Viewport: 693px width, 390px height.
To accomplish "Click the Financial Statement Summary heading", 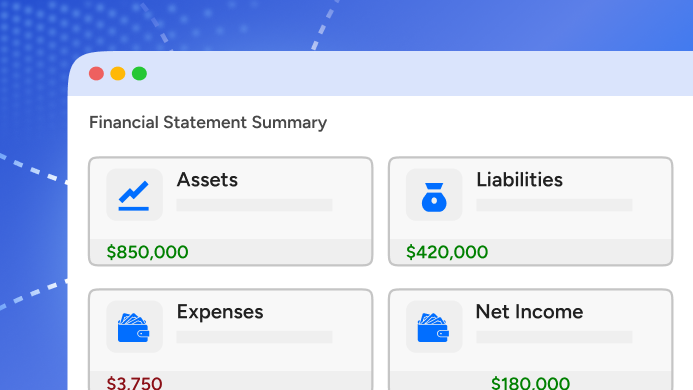I will tap(208, 122).
